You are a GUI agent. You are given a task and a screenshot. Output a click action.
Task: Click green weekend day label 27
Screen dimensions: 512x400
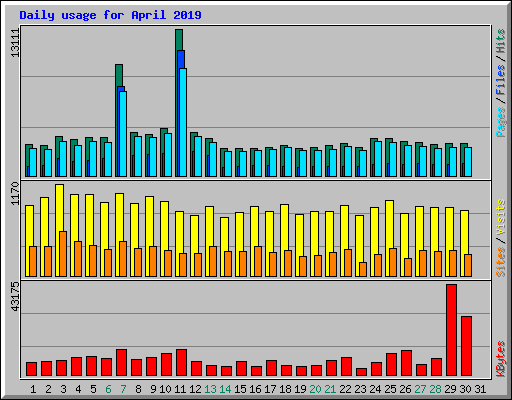[x=420, y=389]
